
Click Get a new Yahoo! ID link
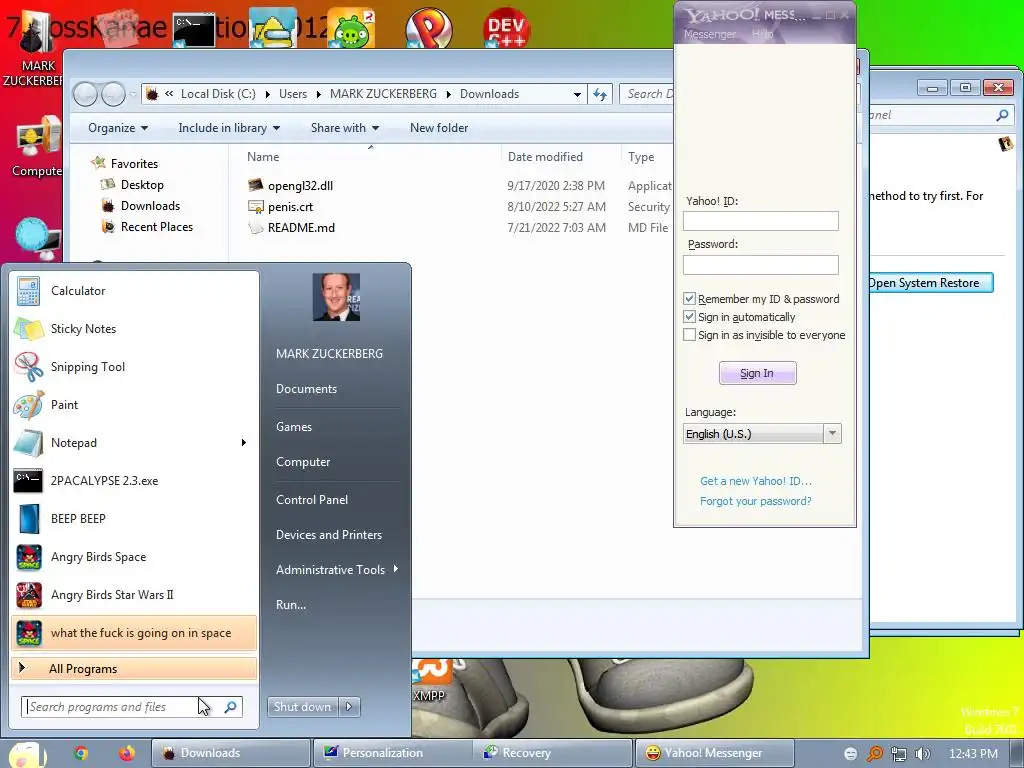pos(756,481)
